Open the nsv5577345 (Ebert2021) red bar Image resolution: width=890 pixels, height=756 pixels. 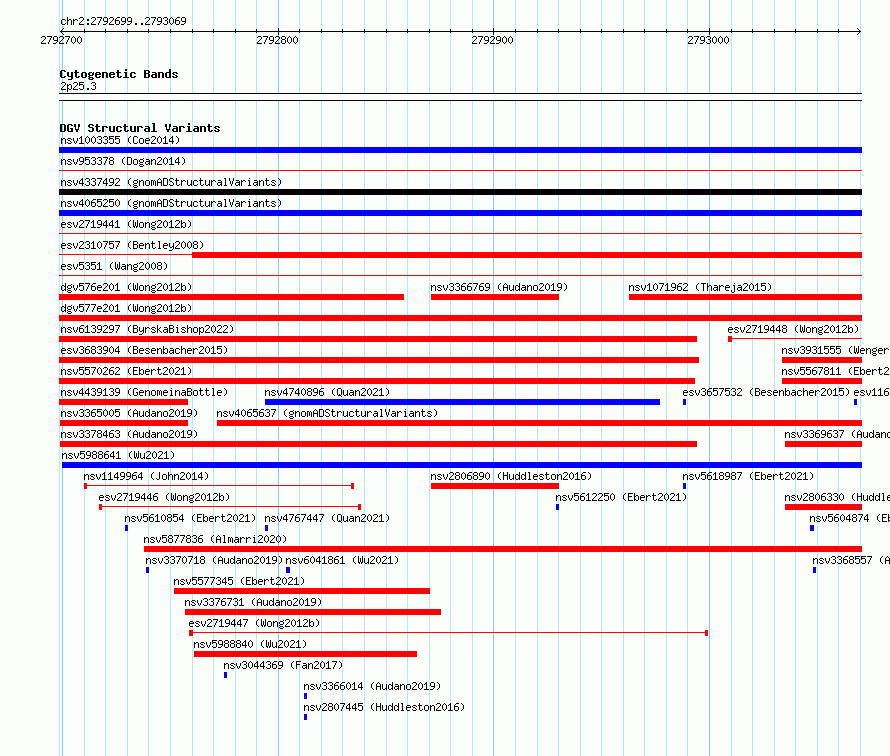302,591
